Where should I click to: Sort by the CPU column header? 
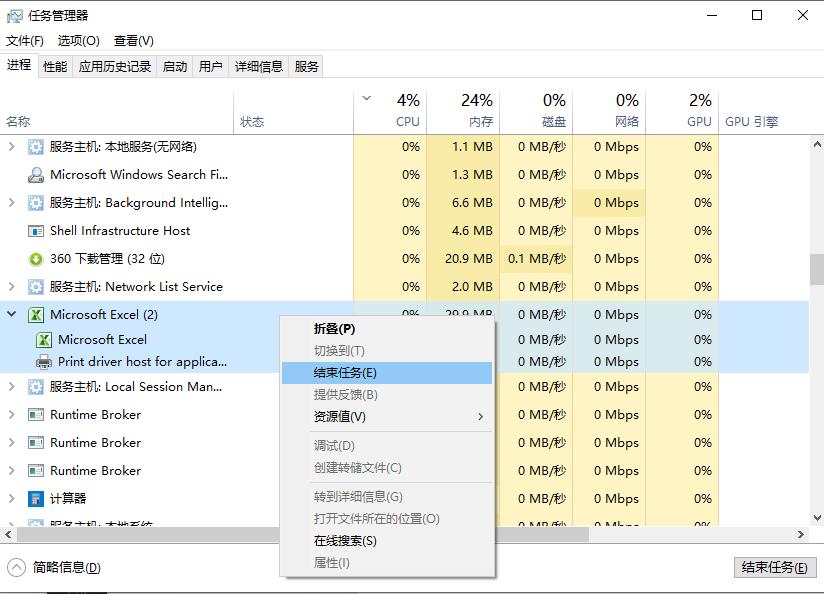coord(390,112)
